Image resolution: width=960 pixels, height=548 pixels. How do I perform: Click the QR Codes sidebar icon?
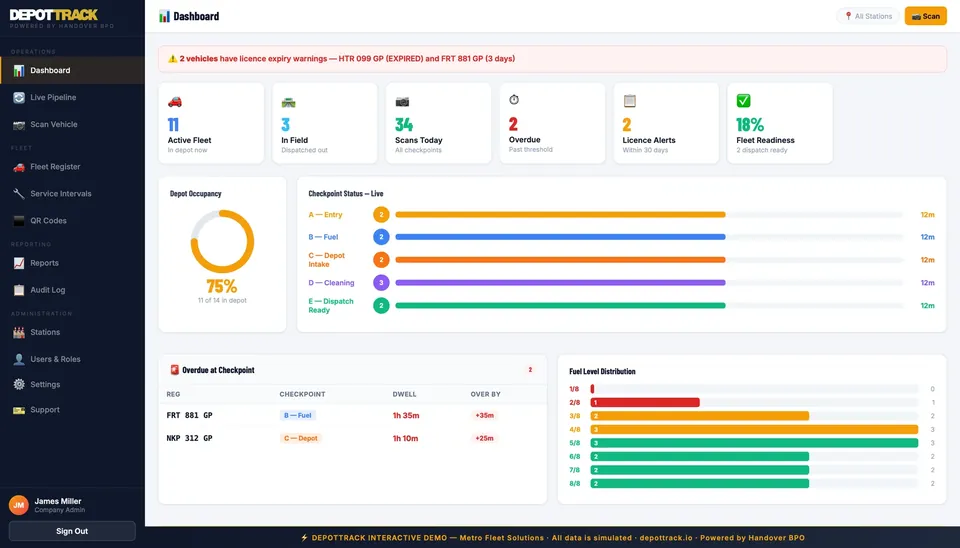point(19,220)
